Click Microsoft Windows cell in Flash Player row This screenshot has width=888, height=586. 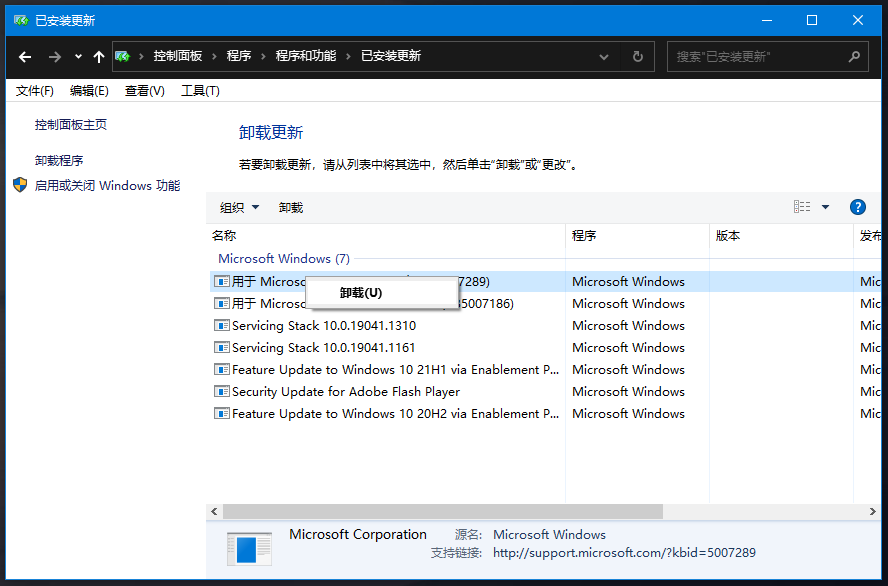coord(628,392)
